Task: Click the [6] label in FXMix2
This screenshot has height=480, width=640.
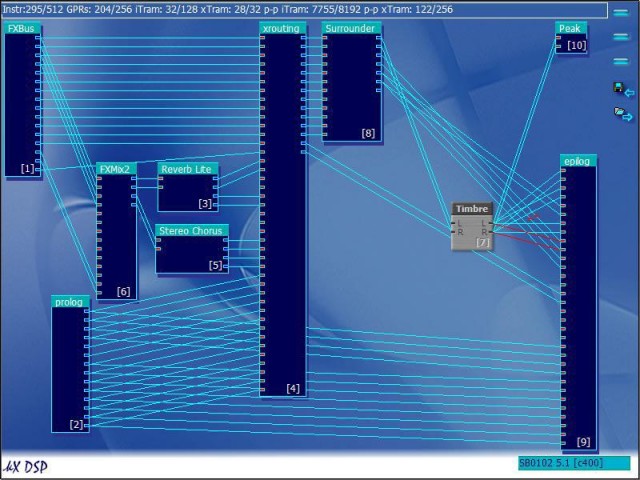Action: tap(123, 291)
